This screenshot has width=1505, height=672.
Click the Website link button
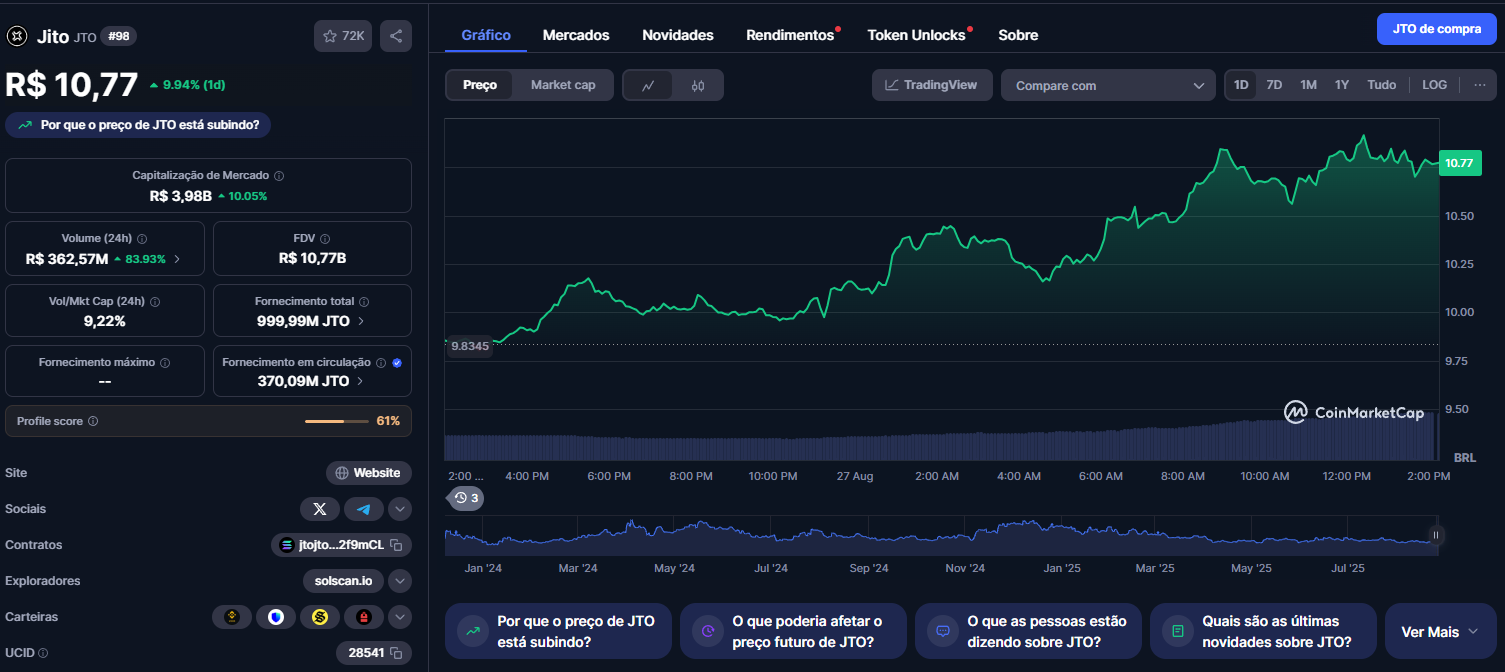(x=369, y=473)
